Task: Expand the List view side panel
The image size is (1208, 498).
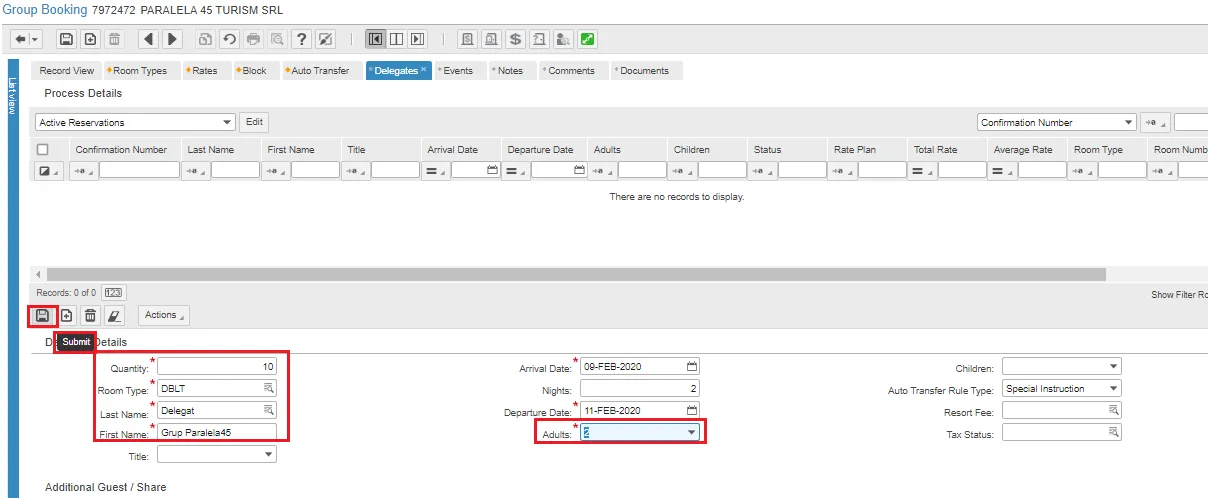Action: coord(12,96)
